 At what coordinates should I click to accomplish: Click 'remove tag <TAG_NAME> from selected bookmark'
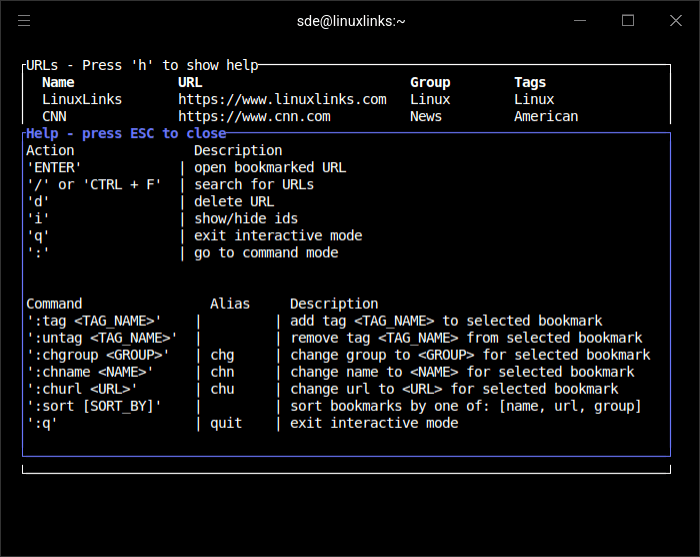[466, 338]
